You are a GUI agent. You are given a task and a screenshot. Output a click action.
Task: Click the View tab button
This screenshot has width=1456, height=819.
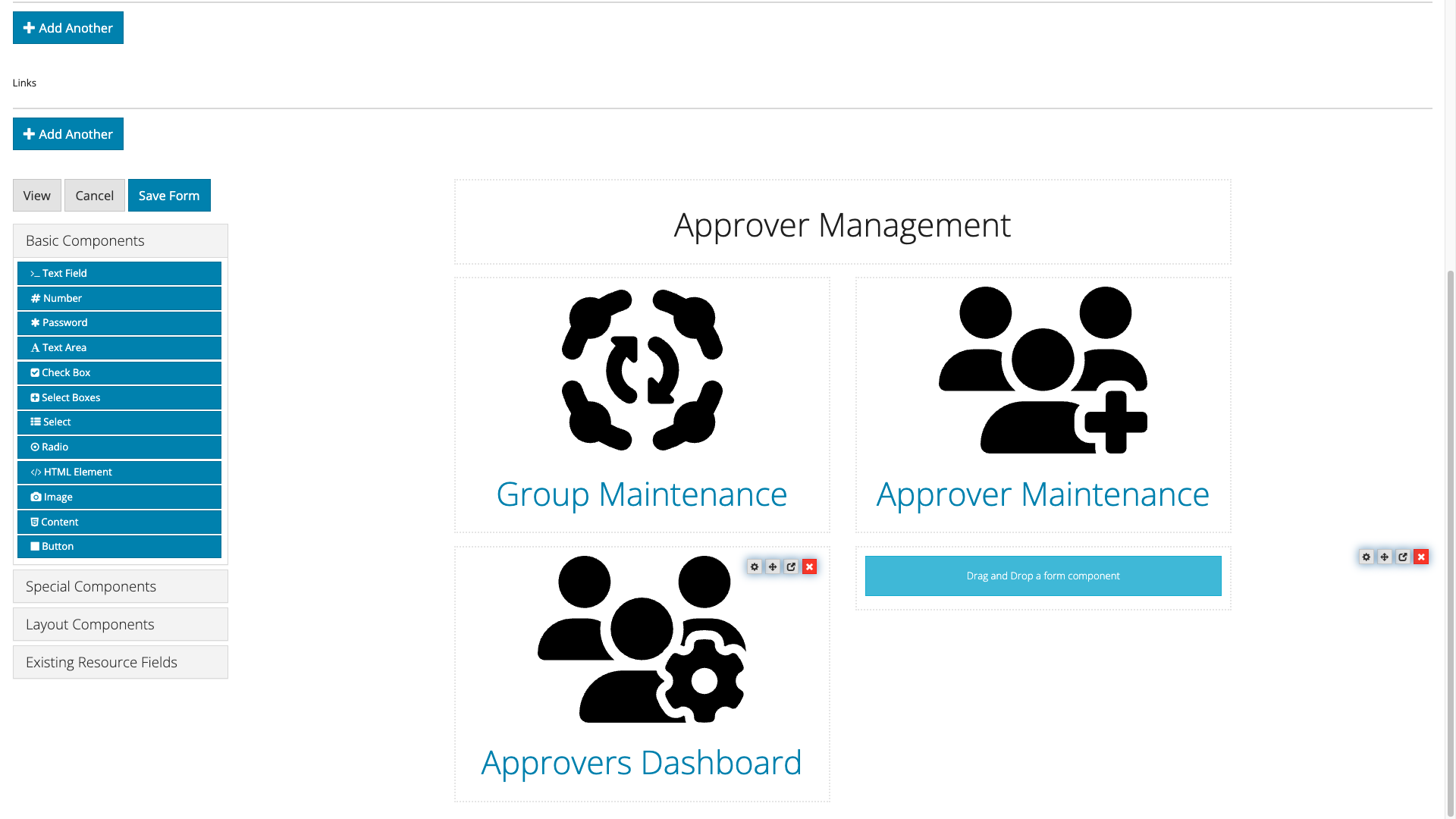(37, 195)
